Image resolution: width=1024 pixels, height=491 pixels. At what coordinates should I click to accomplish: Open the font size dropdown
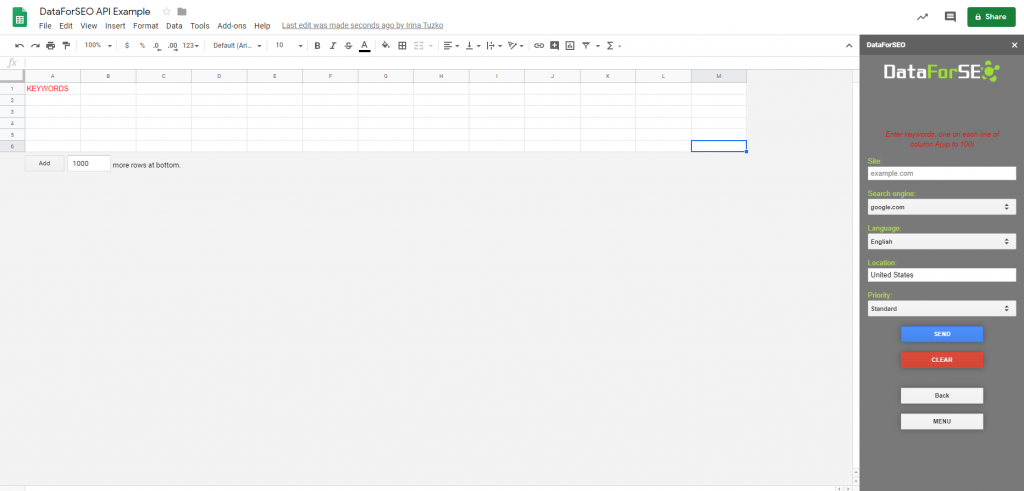(289, 46)
